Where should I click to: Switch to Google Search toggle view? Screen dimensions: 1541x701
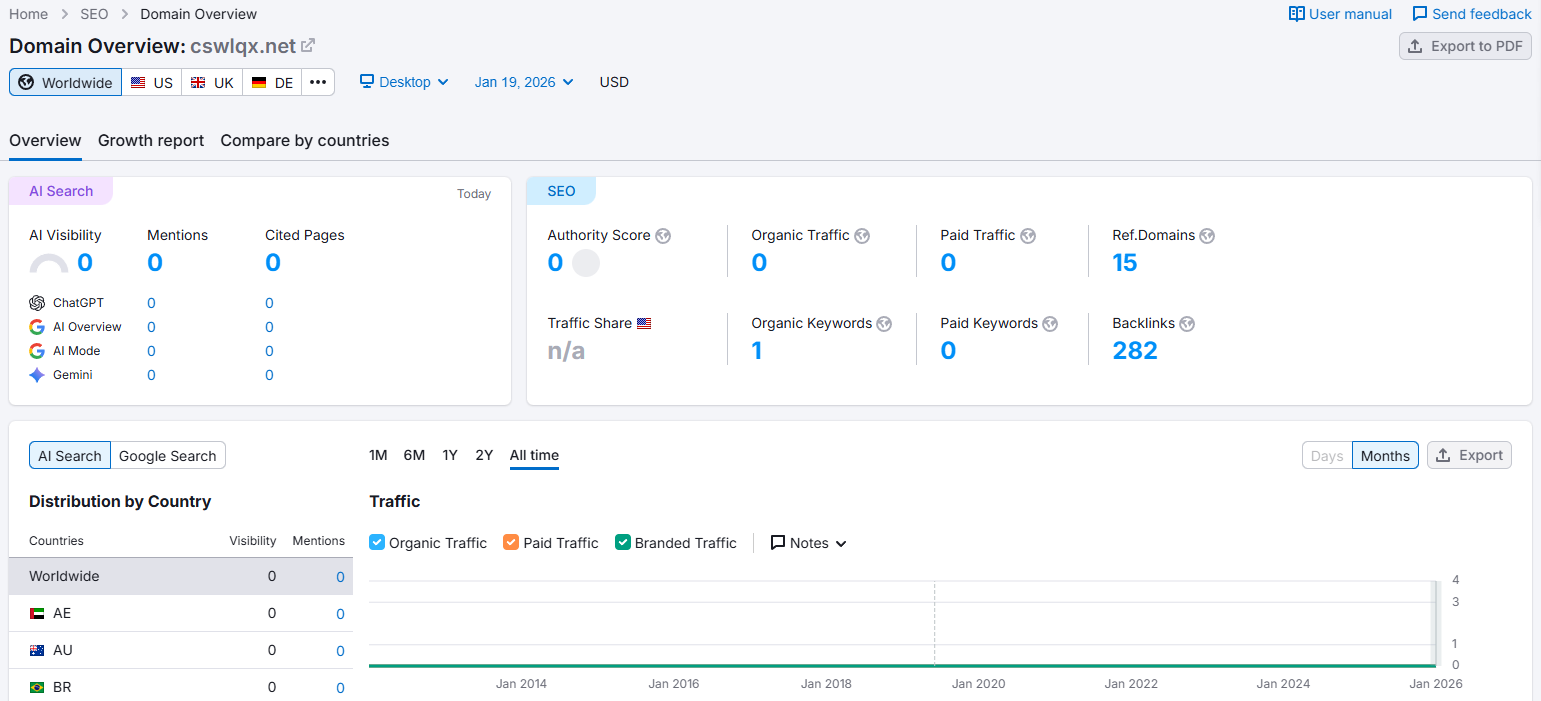point(168,456)
